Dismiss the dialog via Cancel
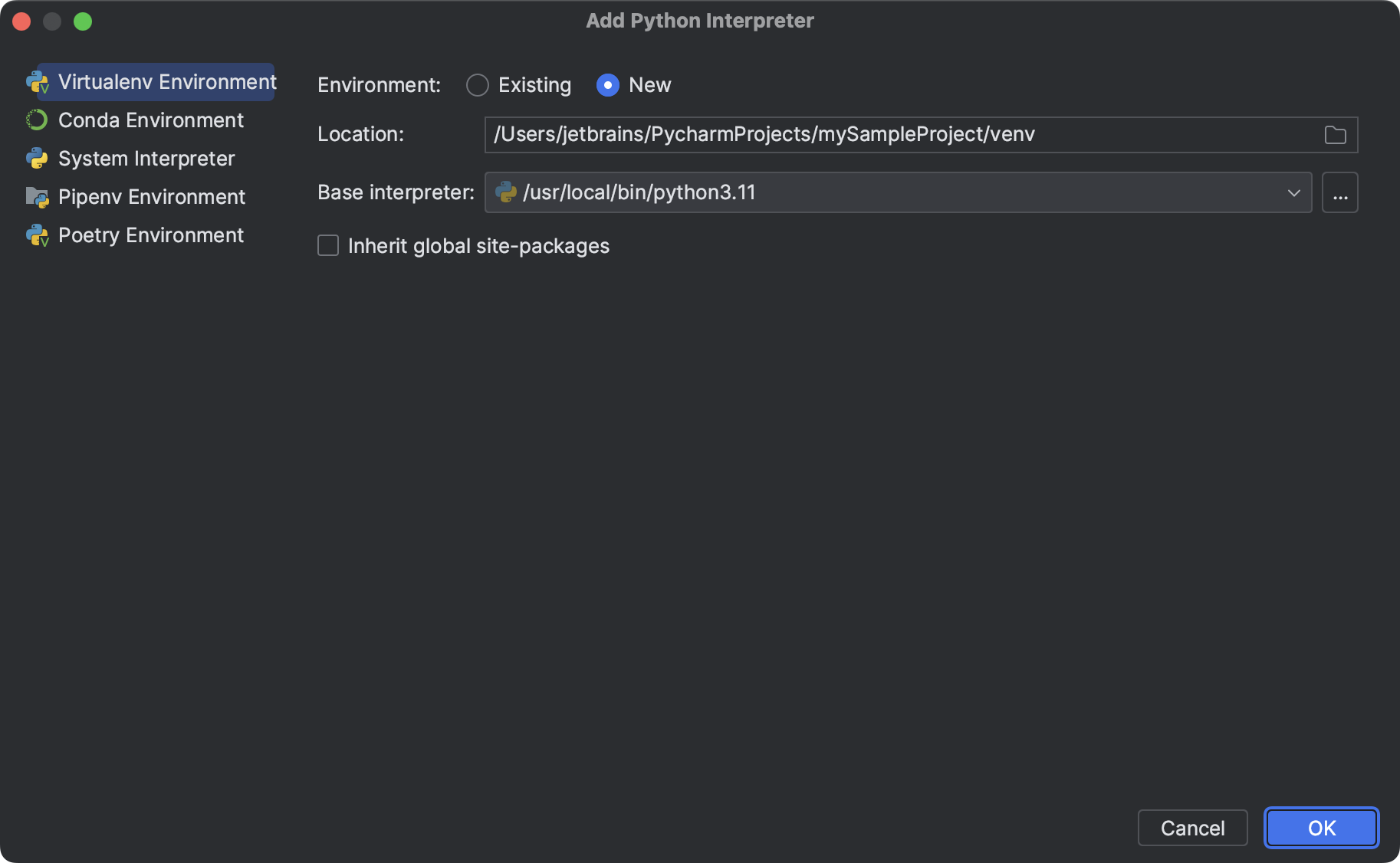This screenshot has width=1400, height=863. (1192, 828)
